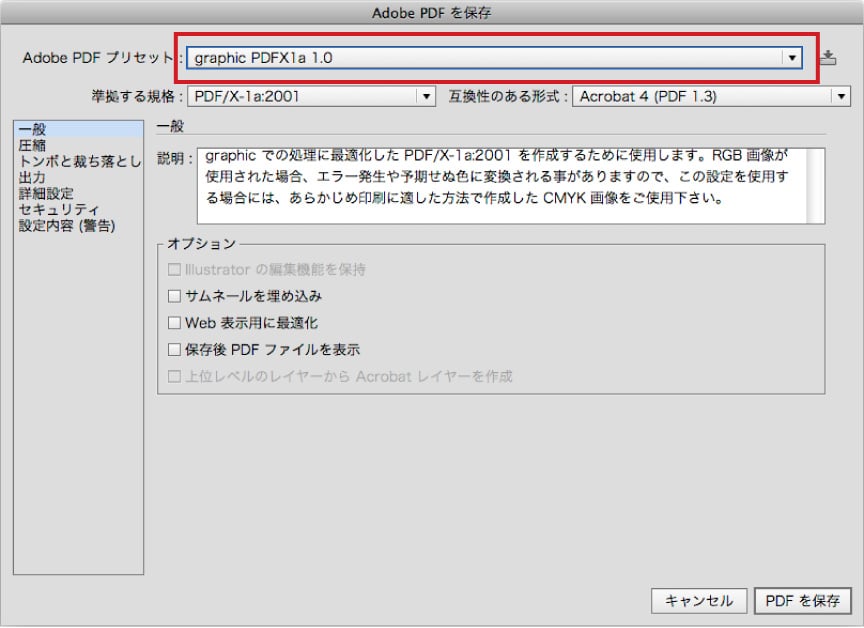Select 出力 in the category list

(32, 177)
